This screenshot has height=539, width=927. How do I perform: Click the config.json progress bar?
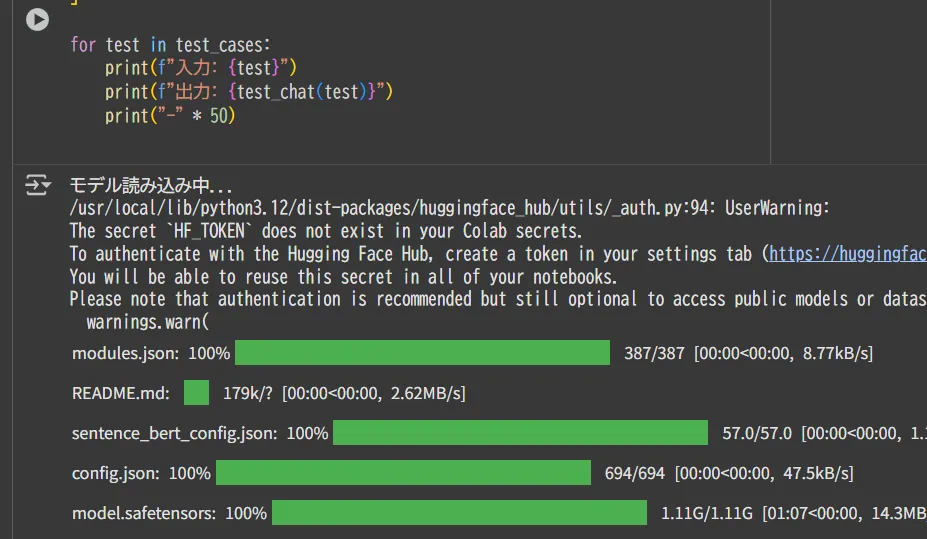click(x=403, y=473)
